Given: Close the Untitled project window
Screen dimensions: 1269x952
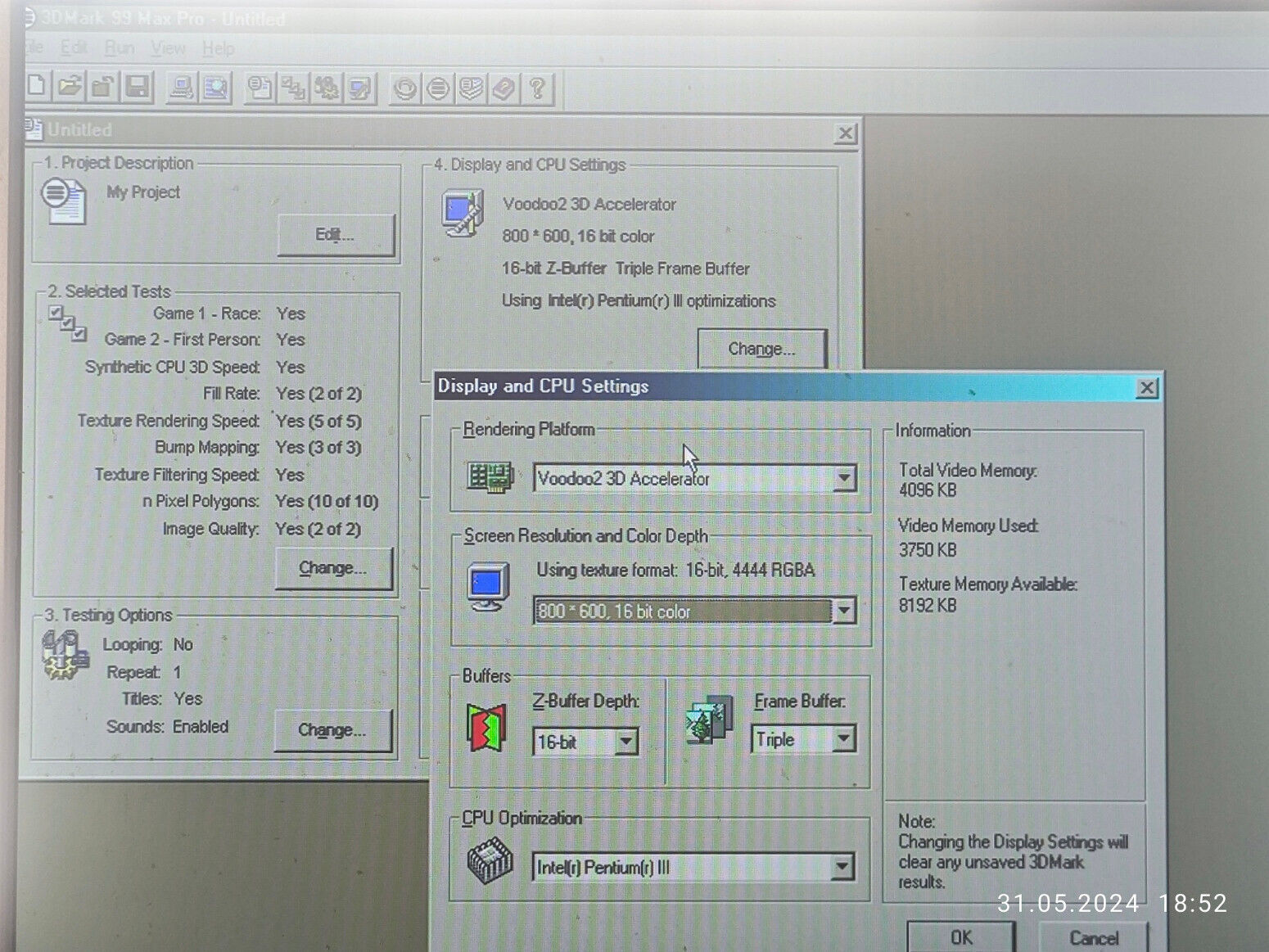Looking at the screenshot, I should (845, 133).
